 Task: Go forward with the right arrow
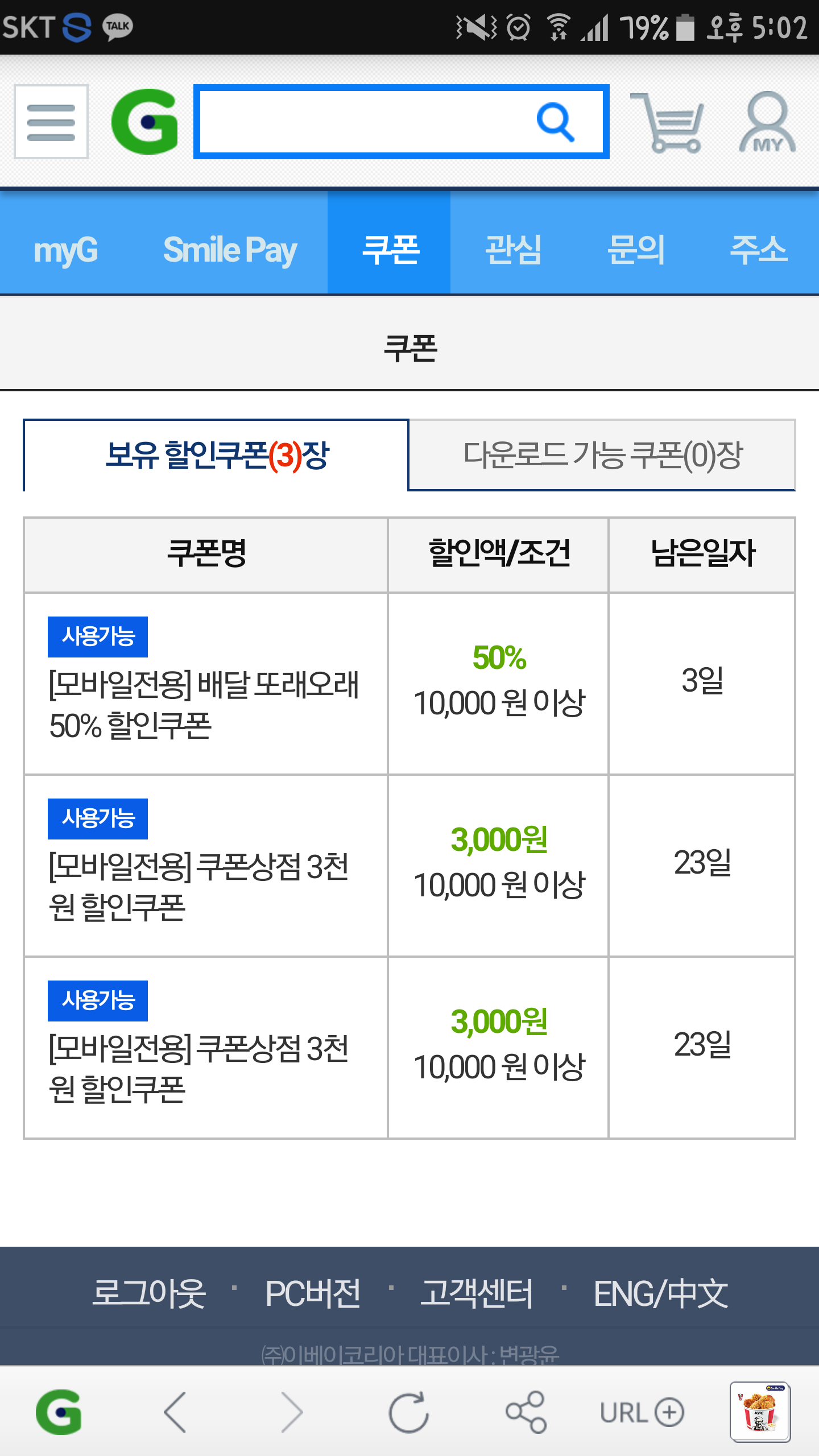pyautogui.click(x=292, y=1412)
